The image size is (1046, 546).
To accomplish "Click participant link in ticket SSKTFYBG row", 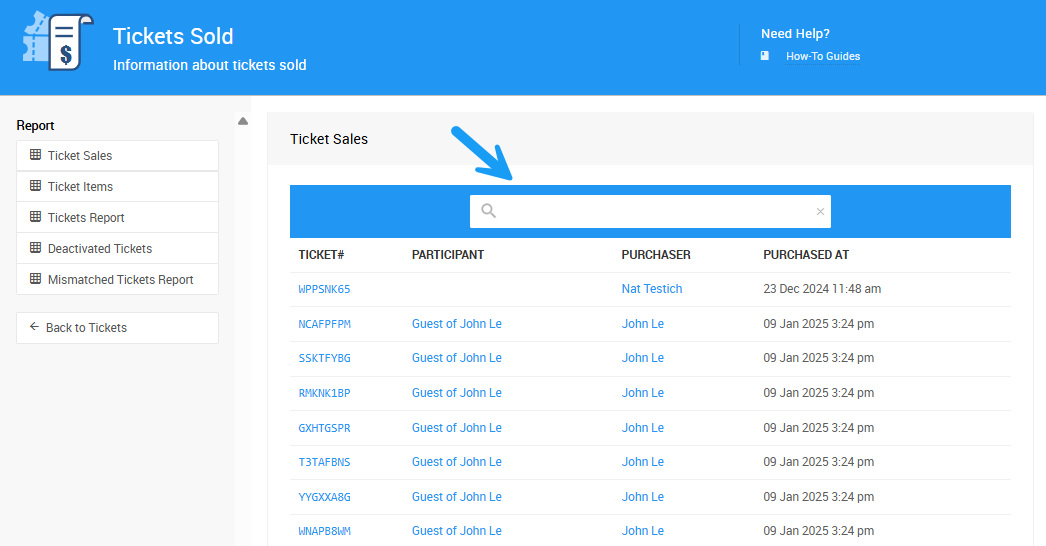I will coord(456,358).
